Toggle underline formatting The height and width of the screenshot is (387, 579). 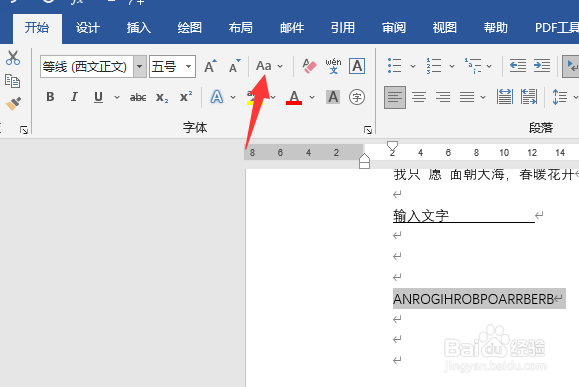pyautogui.click(x=98, y=97)
